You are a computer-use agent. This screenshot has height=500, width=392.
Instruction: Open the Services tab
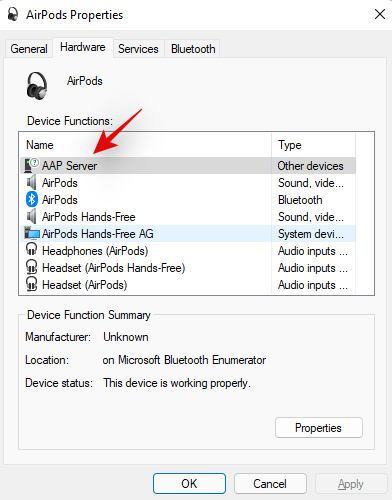(138, 49)
